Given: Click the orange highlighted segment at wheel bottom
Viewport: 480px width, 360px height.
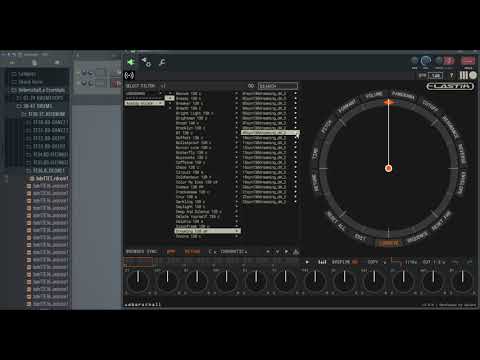Looking at the screenshot, I should tap(388, 243).
